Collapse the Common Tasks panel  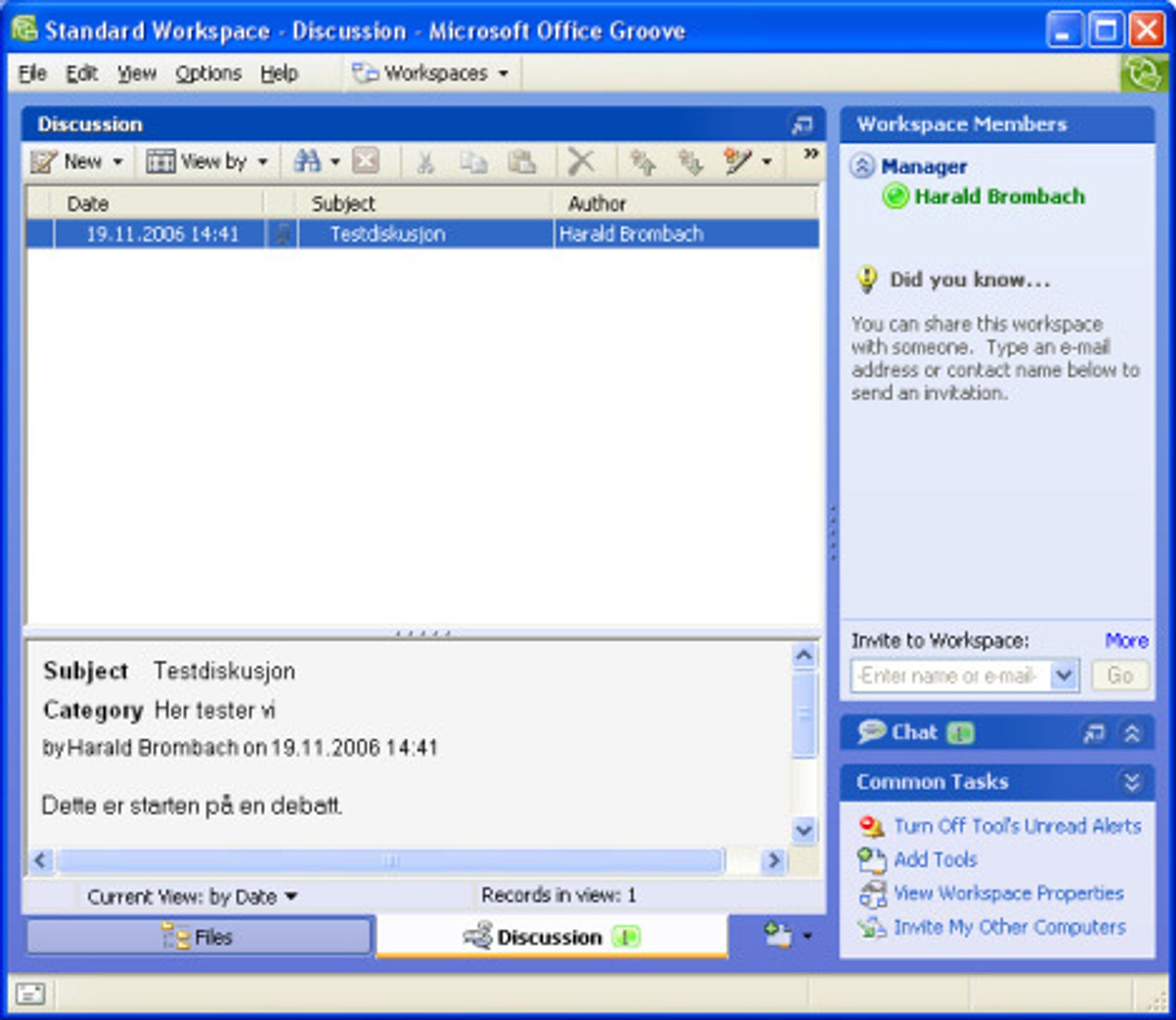(1132, 782)
